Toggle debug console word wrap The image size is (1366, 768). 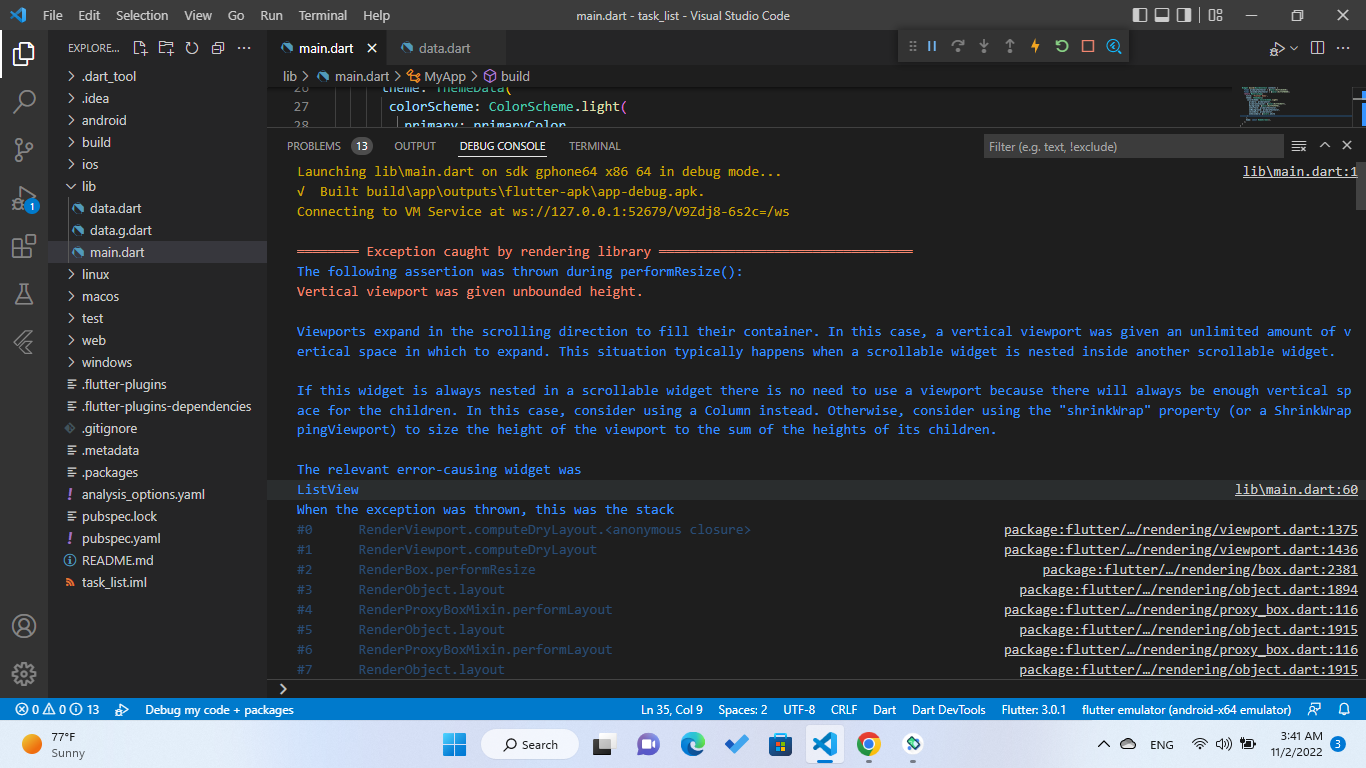[1299, 146]
